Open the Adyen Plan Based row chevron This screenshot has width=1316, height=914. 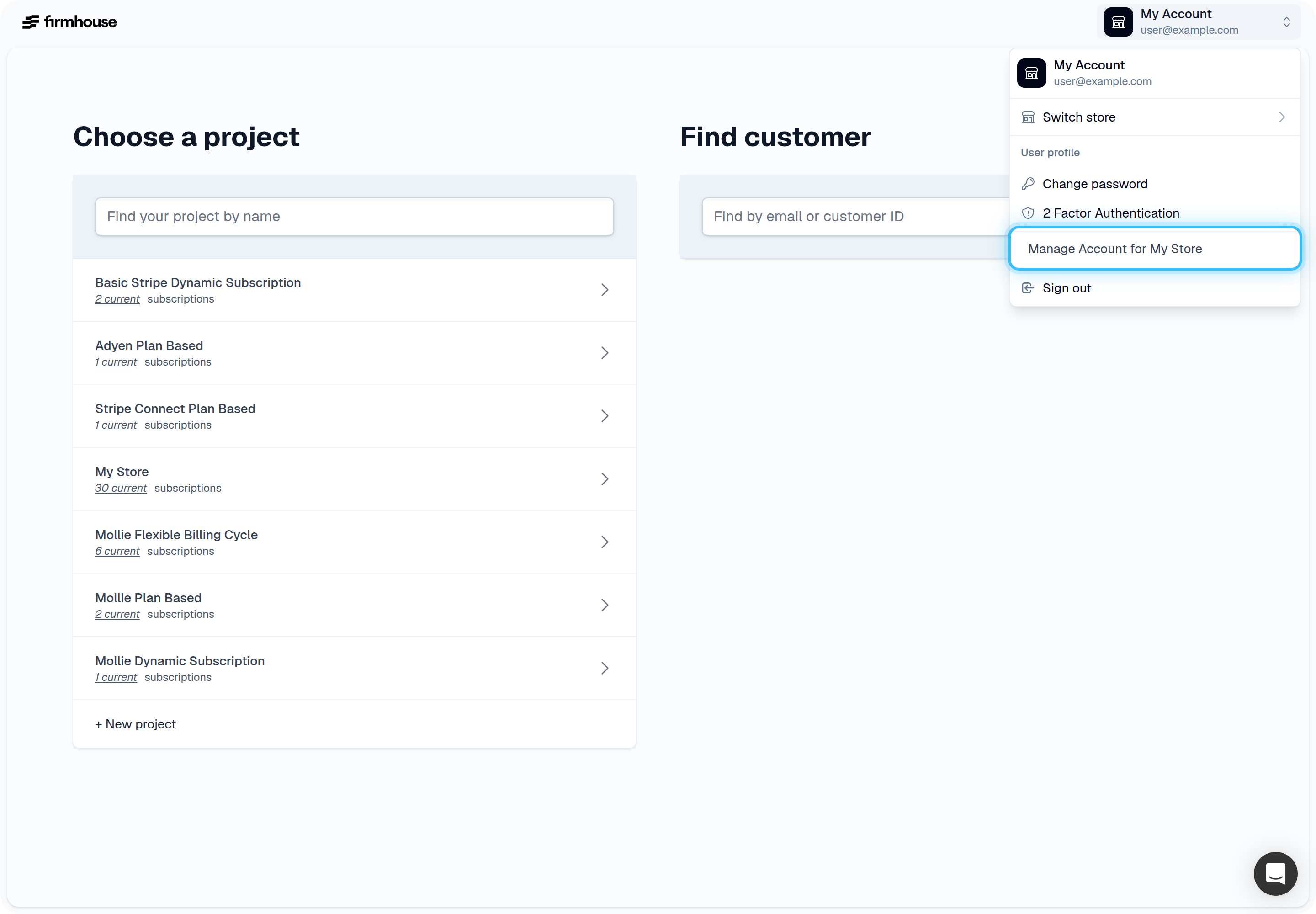(604, 353)
